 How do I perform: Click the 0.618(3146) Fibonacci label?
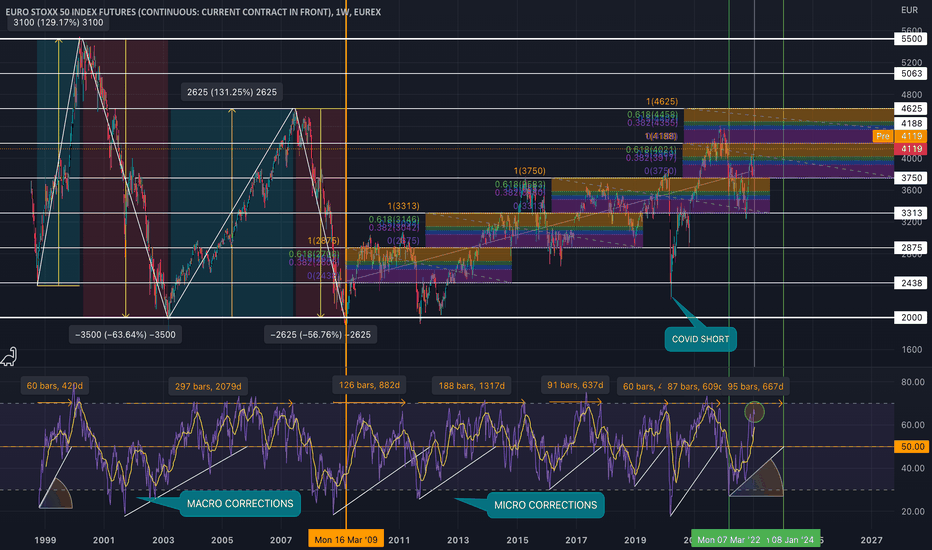tap(394, 220)
